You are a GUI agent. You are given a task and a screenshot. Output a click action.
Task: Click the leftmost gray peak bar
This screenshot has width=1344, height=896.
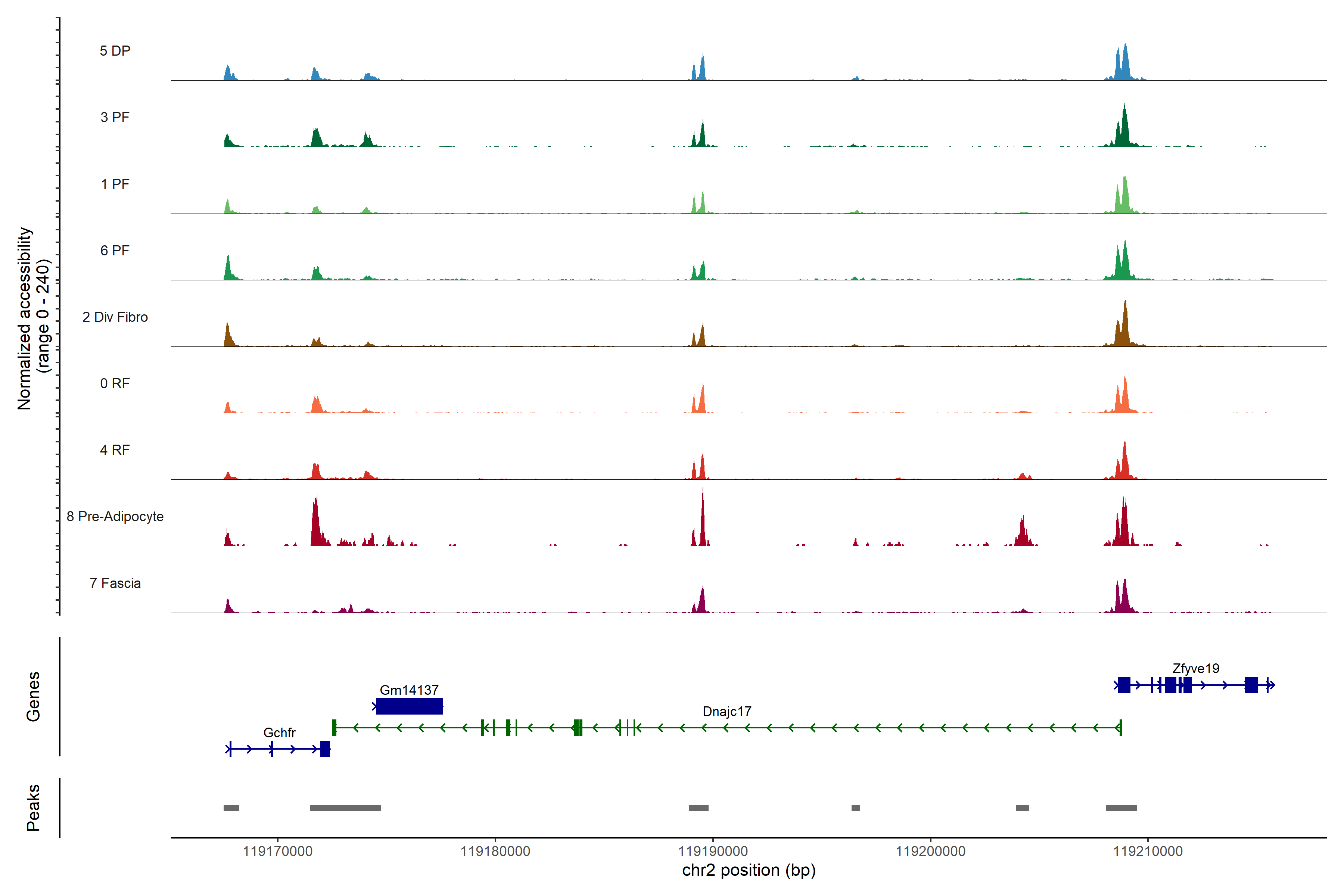click(231, 808)
